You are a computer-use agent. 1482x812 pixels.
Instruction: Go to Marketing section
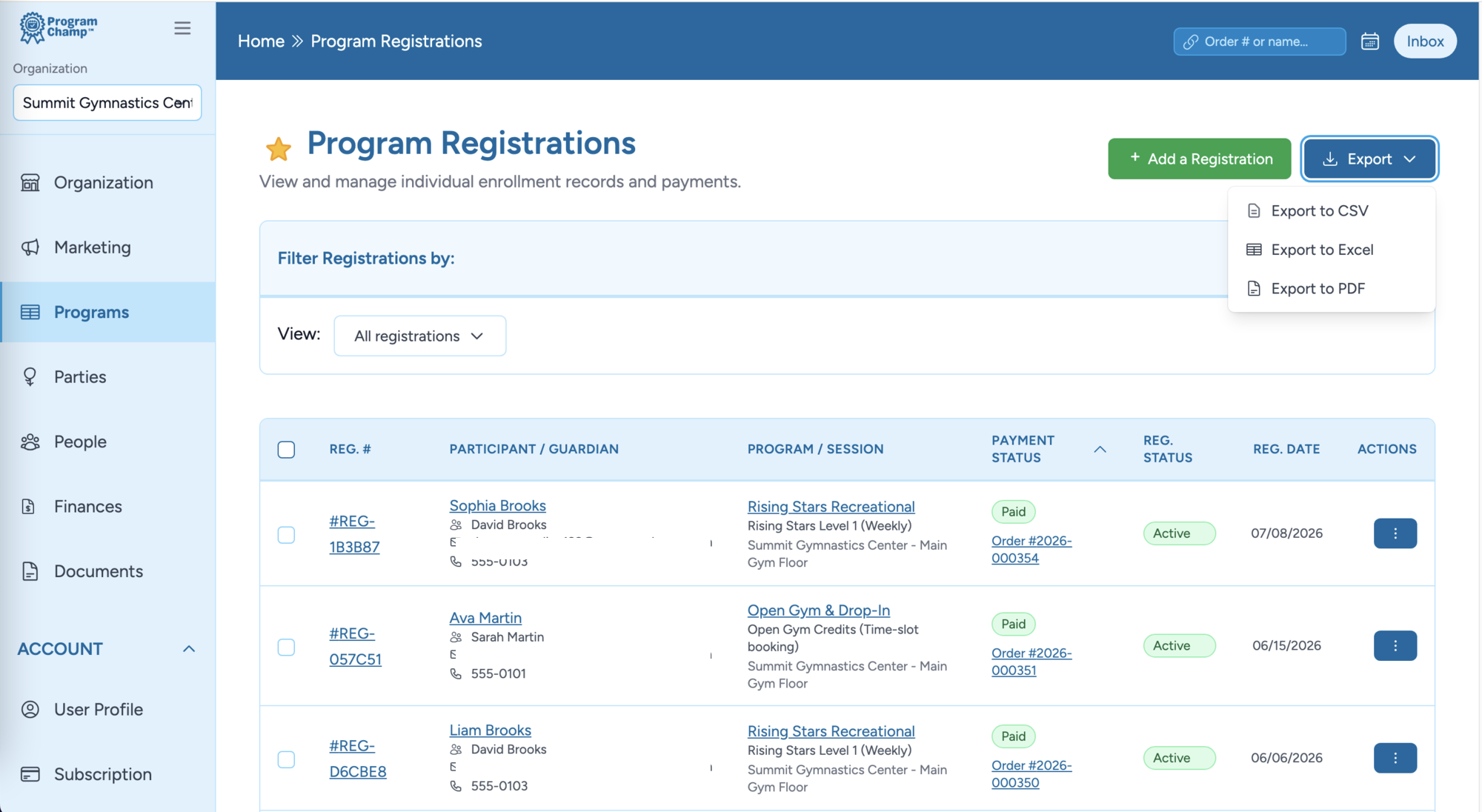[108, 247]
